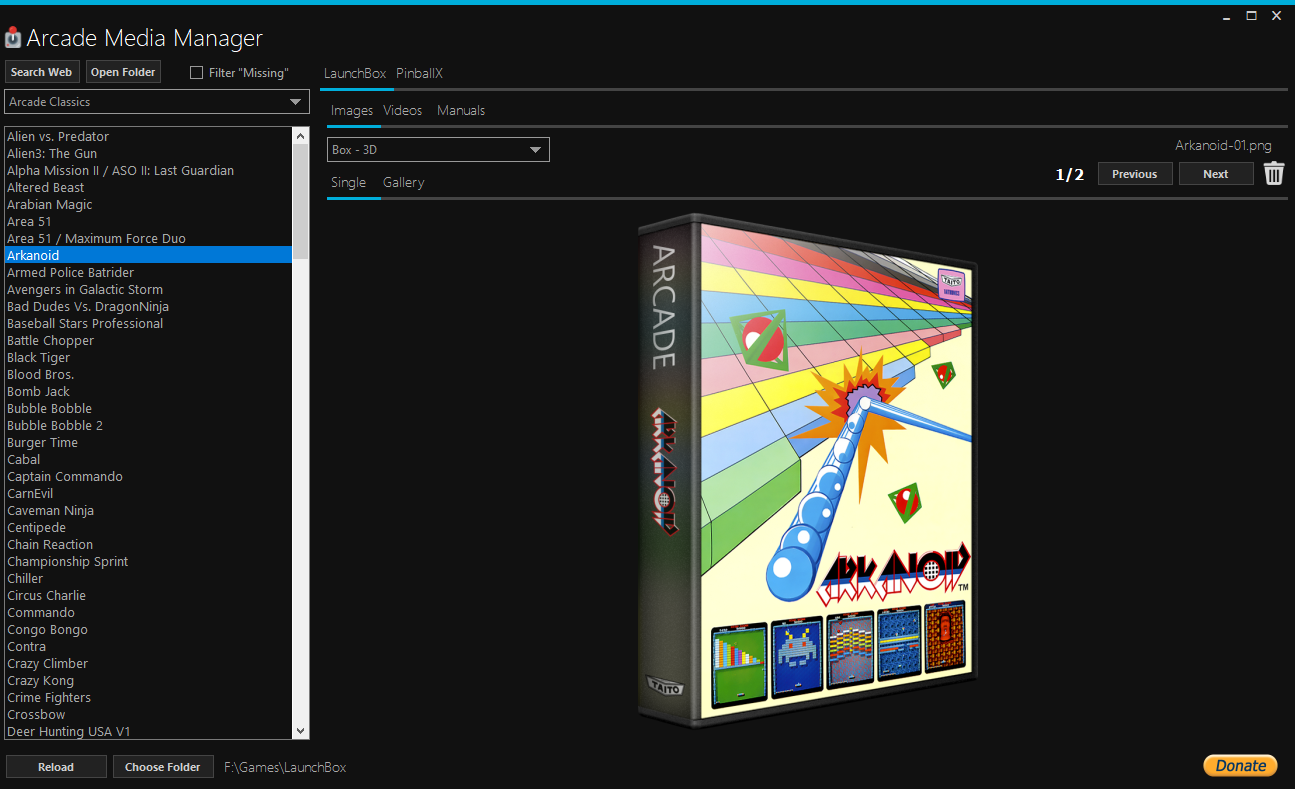Select Blood Bros. in list

pos(149,375)
